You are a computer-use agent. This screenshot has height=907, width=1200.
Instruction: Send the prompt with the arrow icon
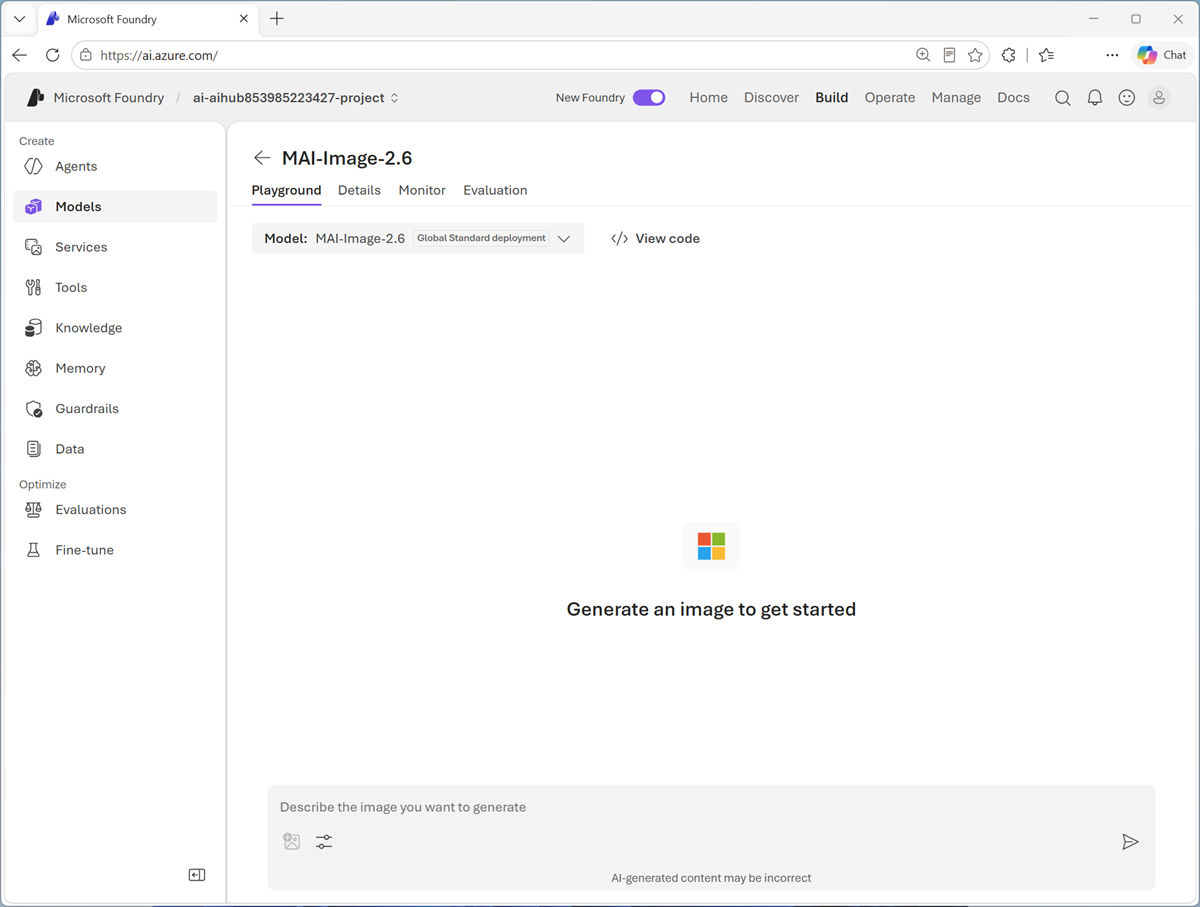click(x=1130, y=842)
